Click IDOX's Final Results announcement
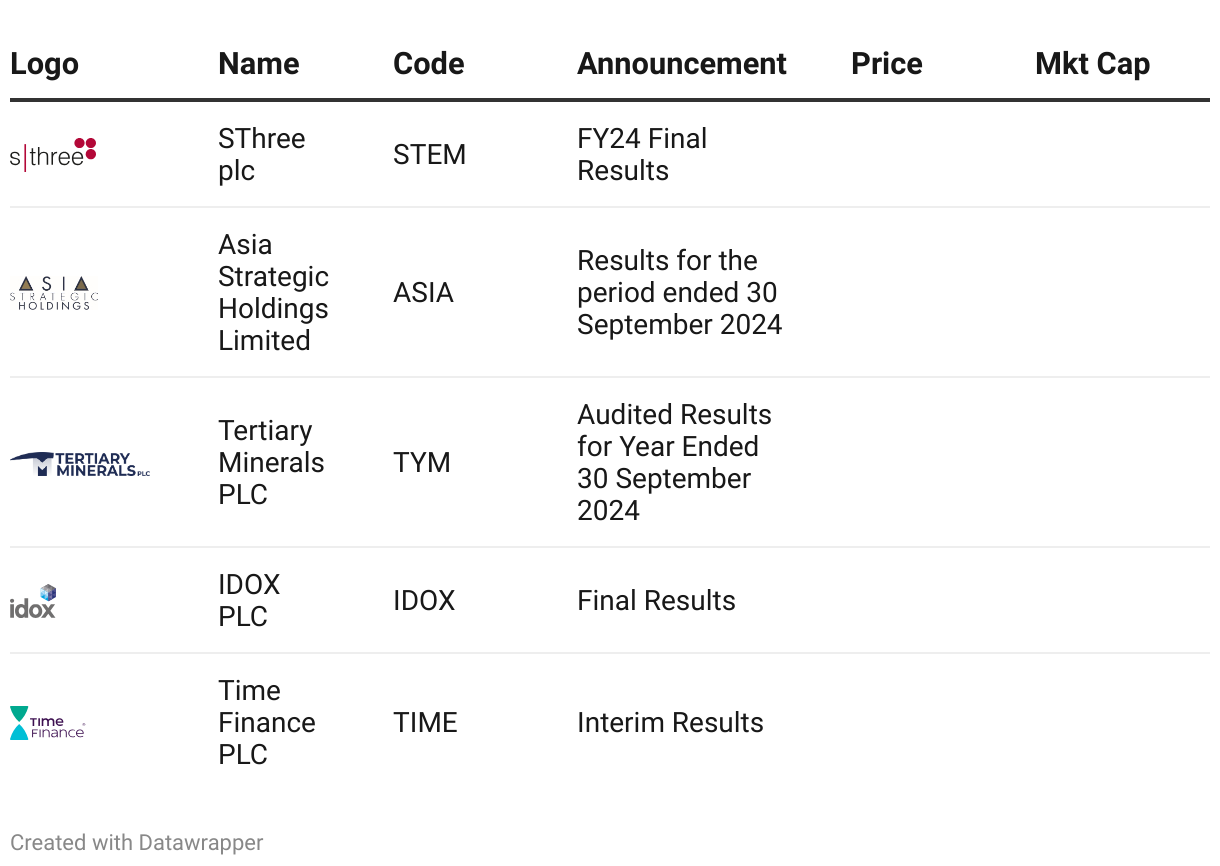 click(x=656, y=601)
